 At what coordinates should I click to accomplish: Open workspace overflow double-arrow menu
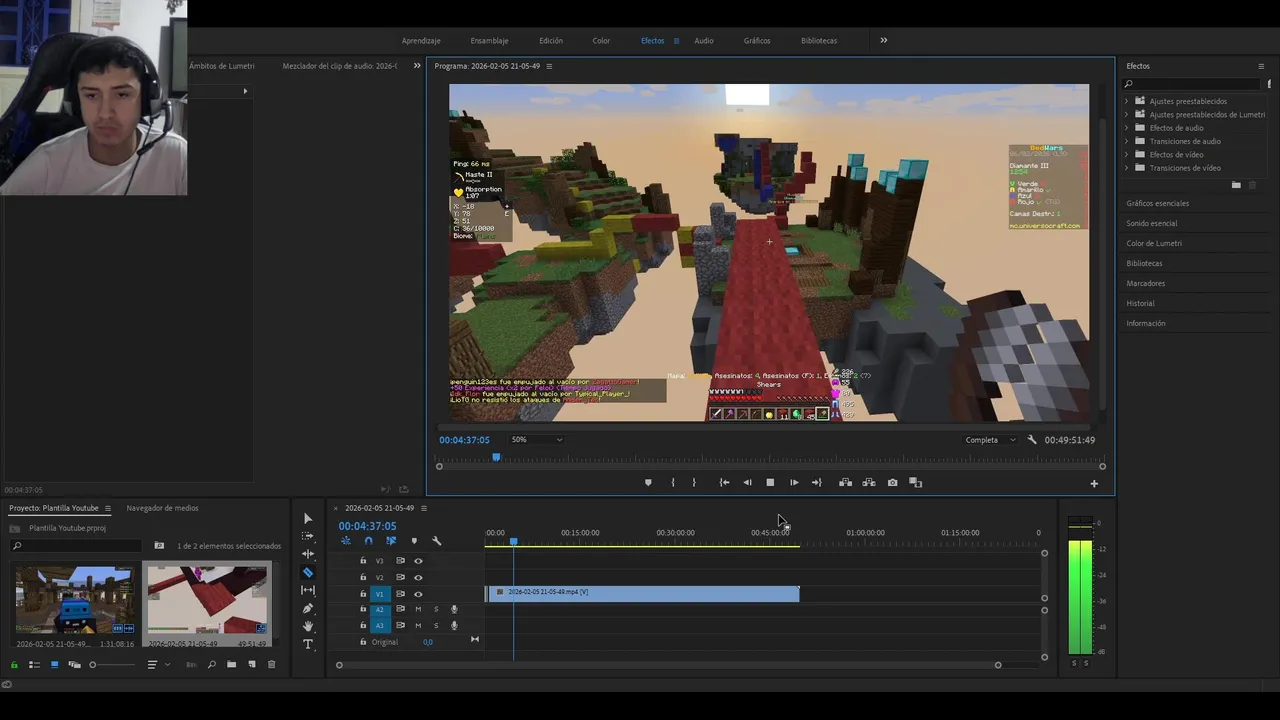pyautogui.click(x=884, y=41)
